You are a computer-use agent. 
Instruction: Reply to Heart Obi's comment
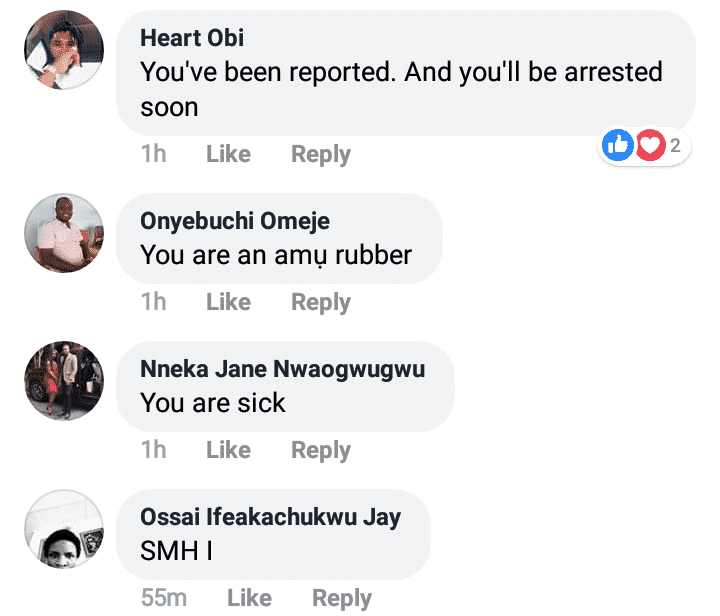[x=320, y=154]
